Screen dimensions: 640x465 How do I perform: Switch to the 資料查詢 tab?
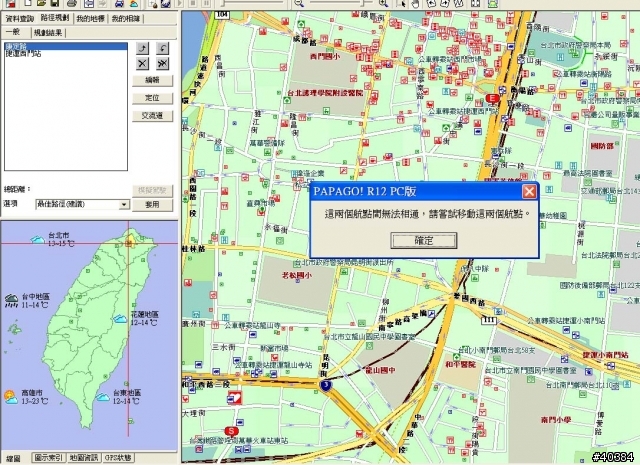20,18
